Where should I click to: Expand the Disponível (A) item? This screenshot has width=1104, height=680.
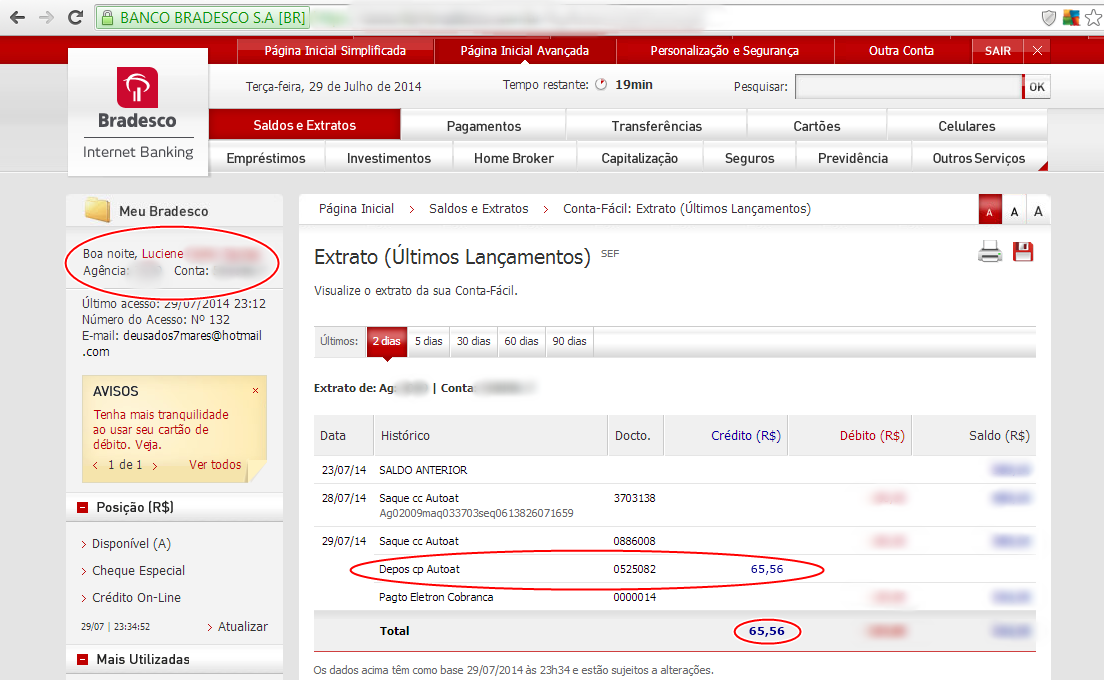131,544
